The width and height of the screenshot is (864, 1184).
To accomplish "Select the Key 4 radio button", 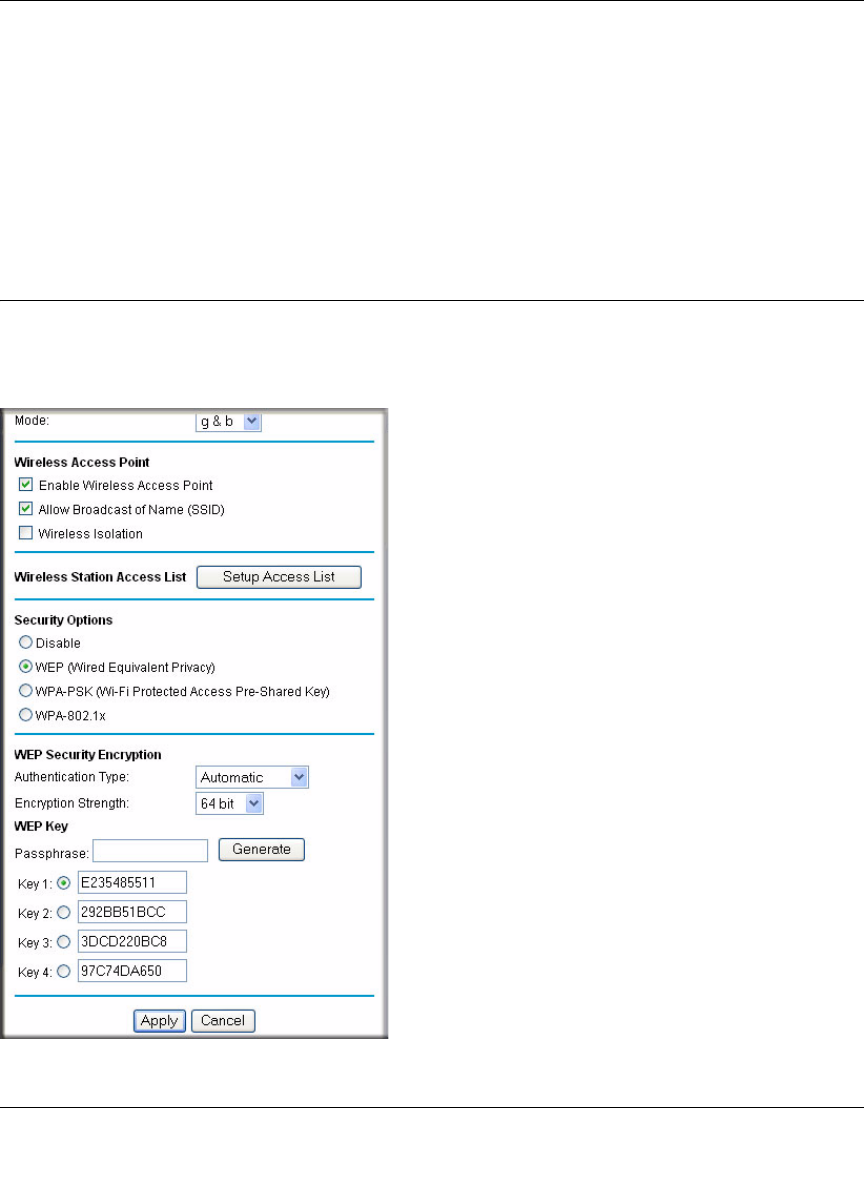I will [63, 971].
